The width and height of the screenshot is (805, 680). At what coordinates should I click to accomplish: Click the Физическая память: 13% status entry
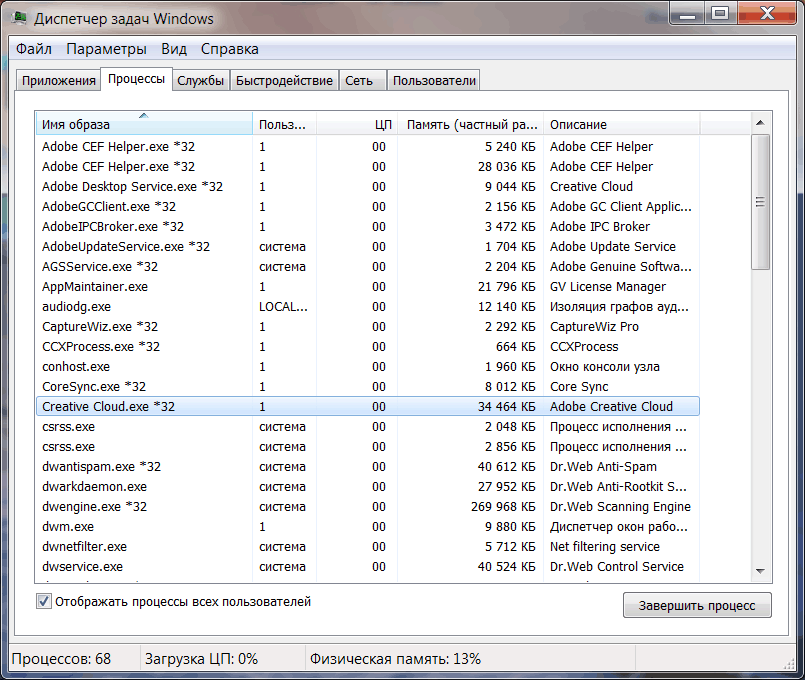pyautogui.click(x=395, y=659)
